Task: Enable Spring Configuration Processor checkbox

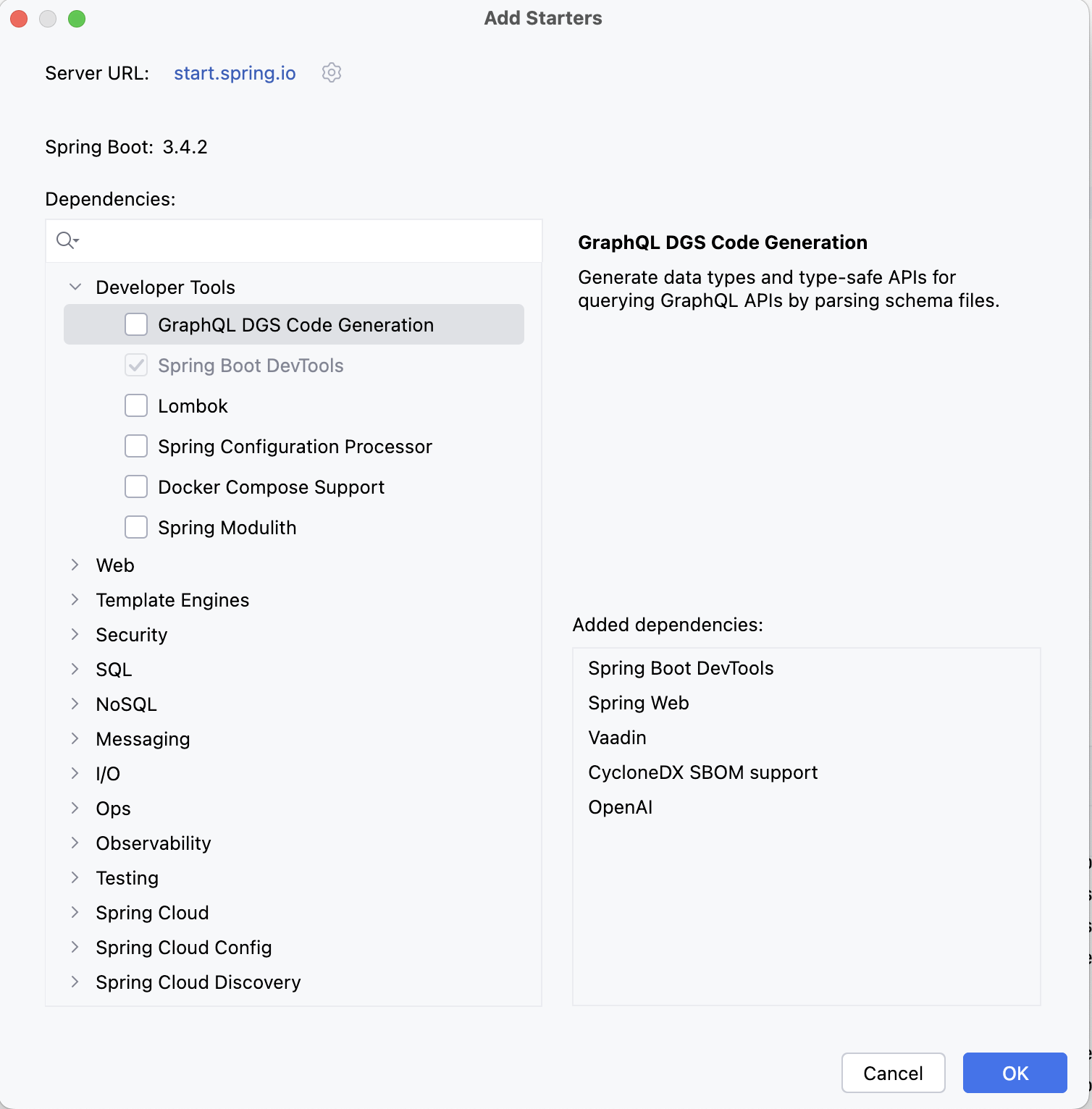Action: [136, 446]
